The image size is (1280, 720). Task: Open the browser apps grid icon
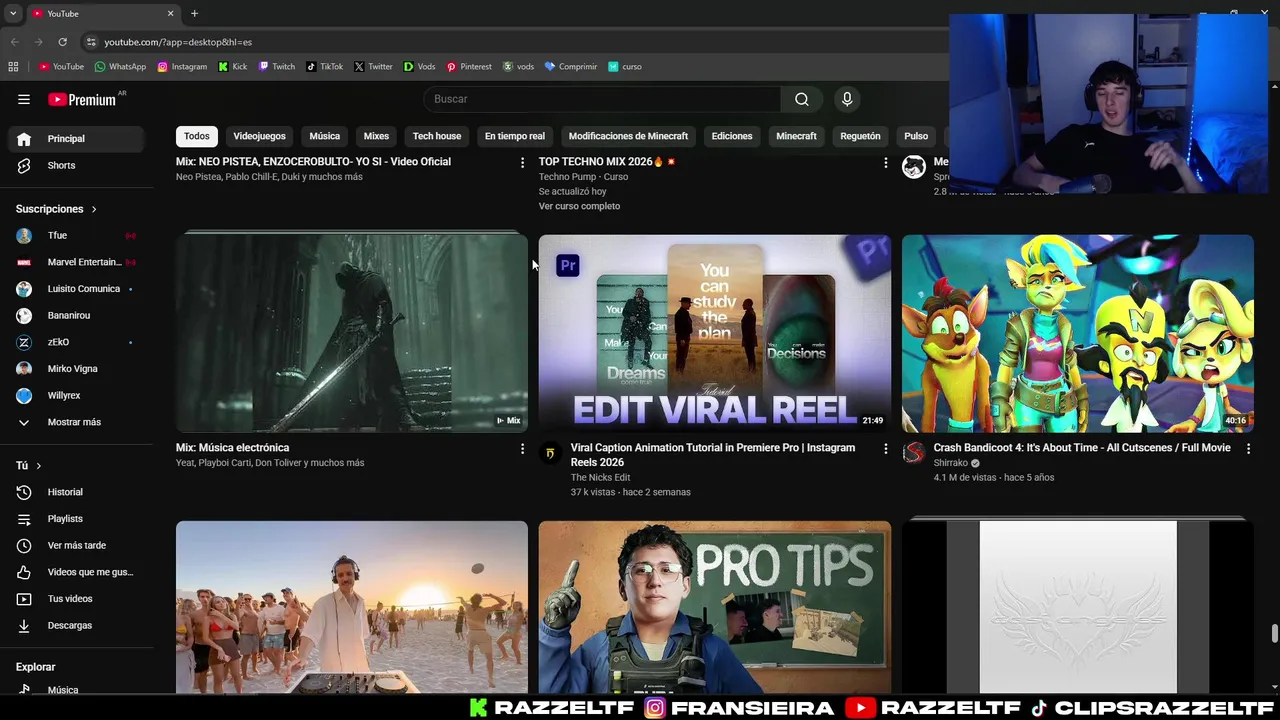pos(13,67)
